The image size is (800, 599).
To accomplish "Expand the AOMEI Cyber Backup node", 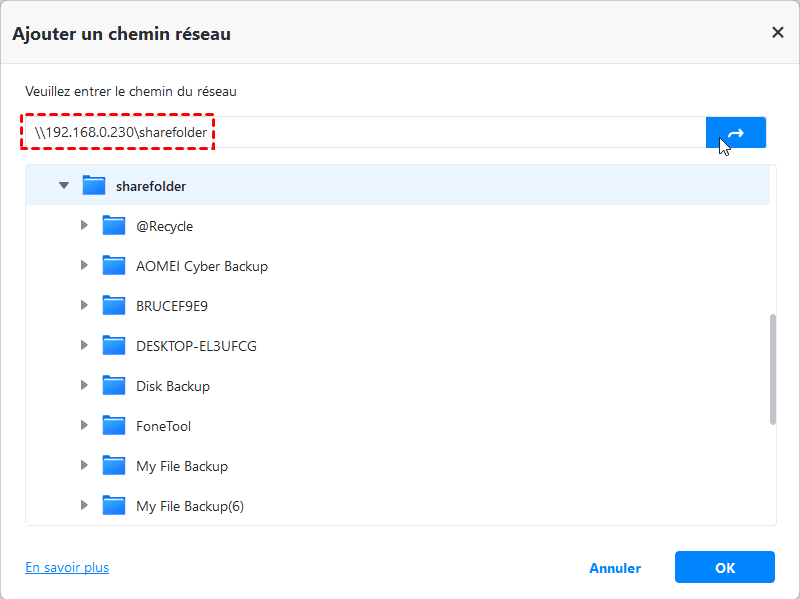I will 84,266.
